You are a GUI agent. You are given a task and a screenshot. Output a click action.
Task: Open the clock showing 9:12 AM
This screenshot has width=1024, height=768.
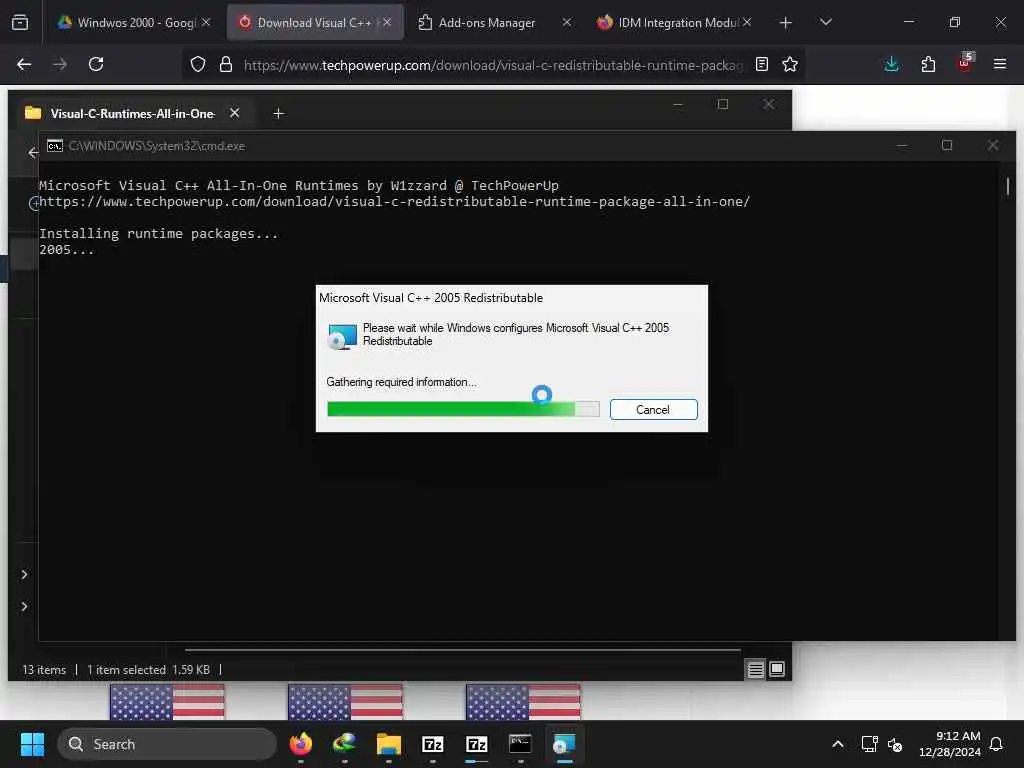(950, 744)
